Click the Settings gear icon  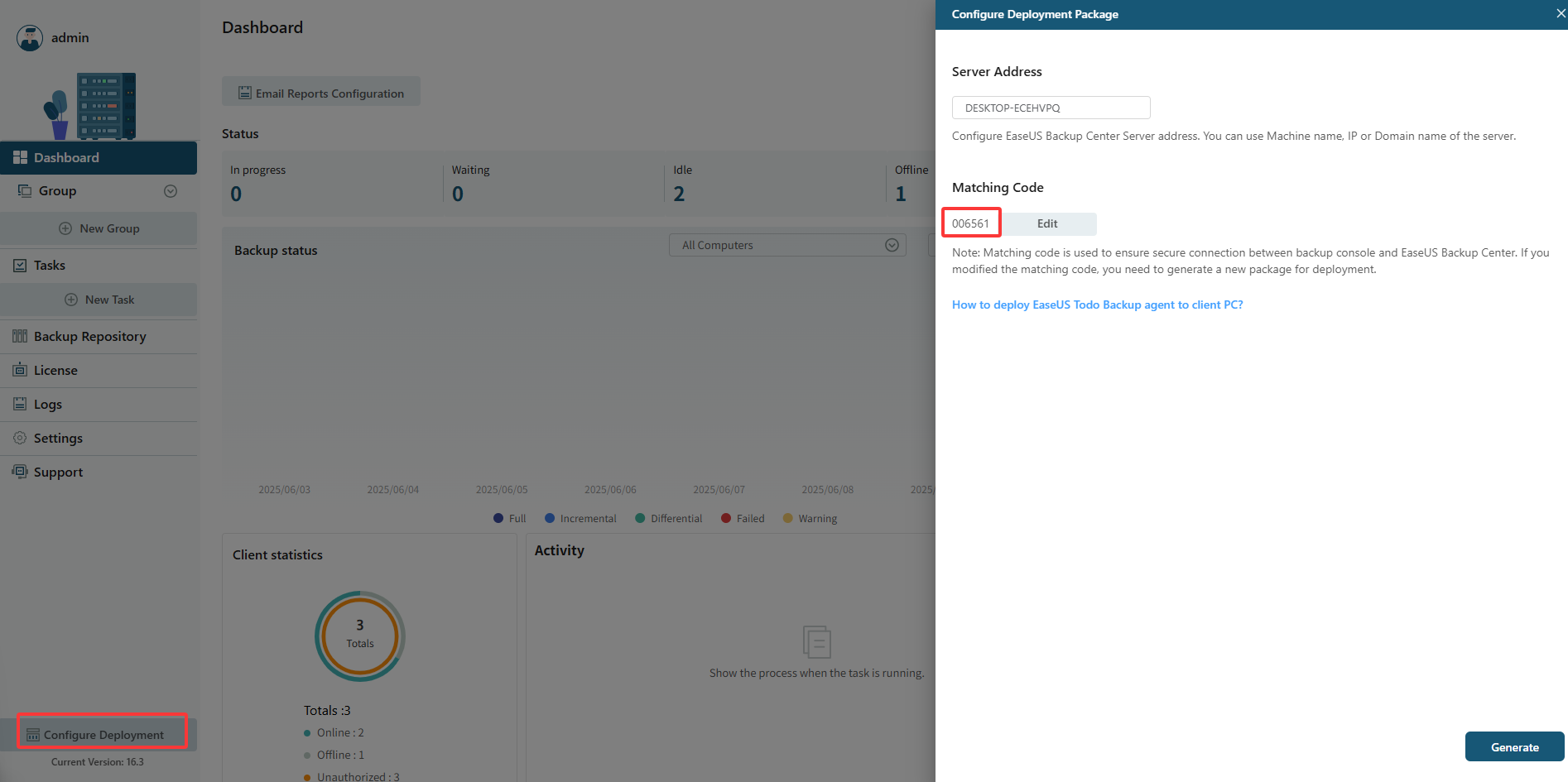(20, 438)
